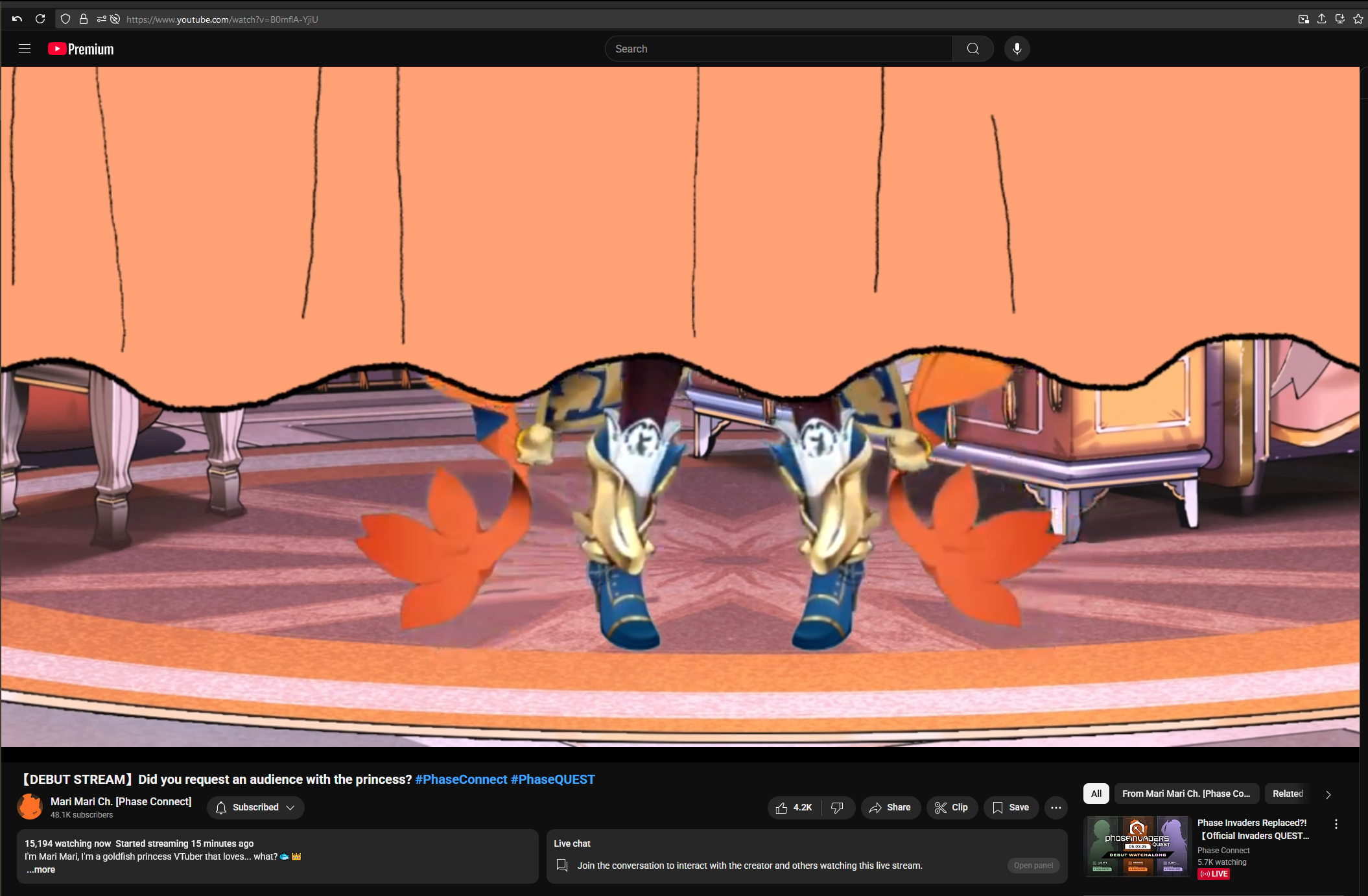1368x896 pixels.
Task: Reload the page in browser
Action: pos(40,19)
